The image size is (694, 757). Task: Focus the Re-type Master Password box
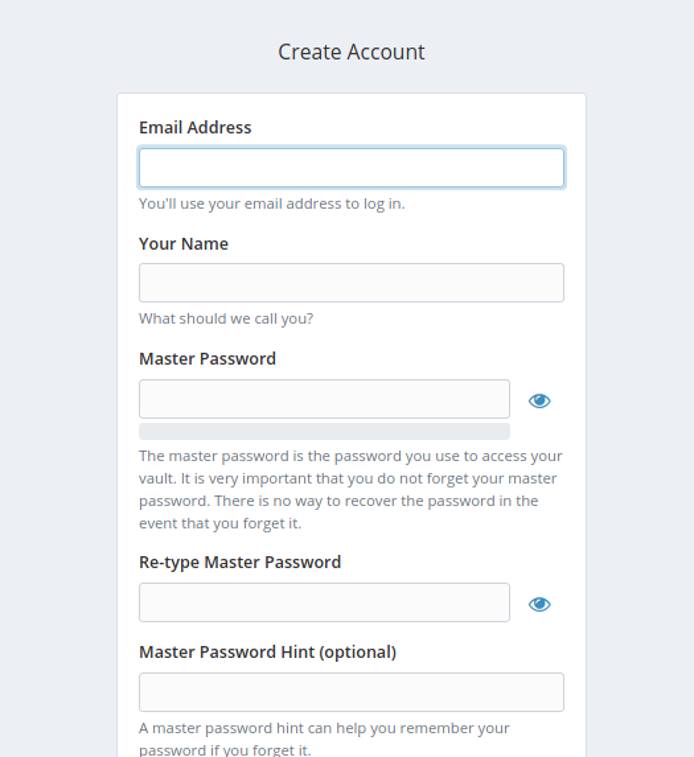[324, 603]
